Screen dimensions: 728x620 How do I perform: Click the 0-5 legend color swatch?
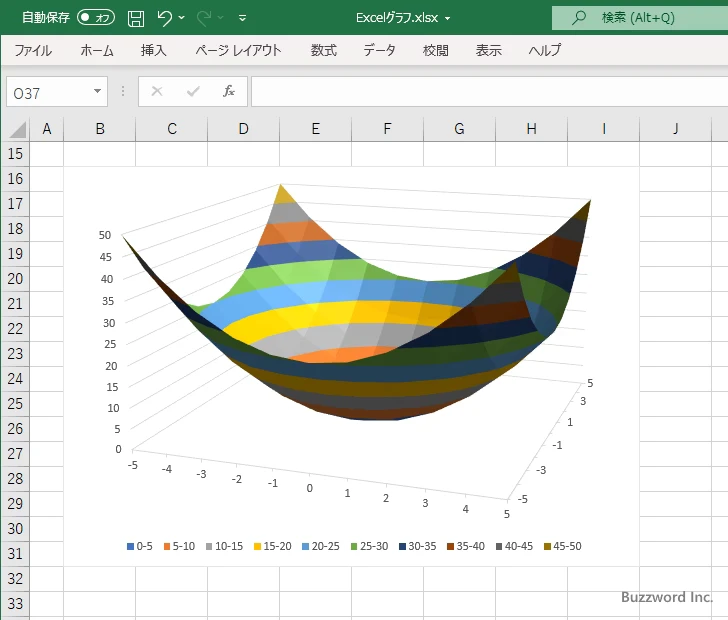click(130, 547)
